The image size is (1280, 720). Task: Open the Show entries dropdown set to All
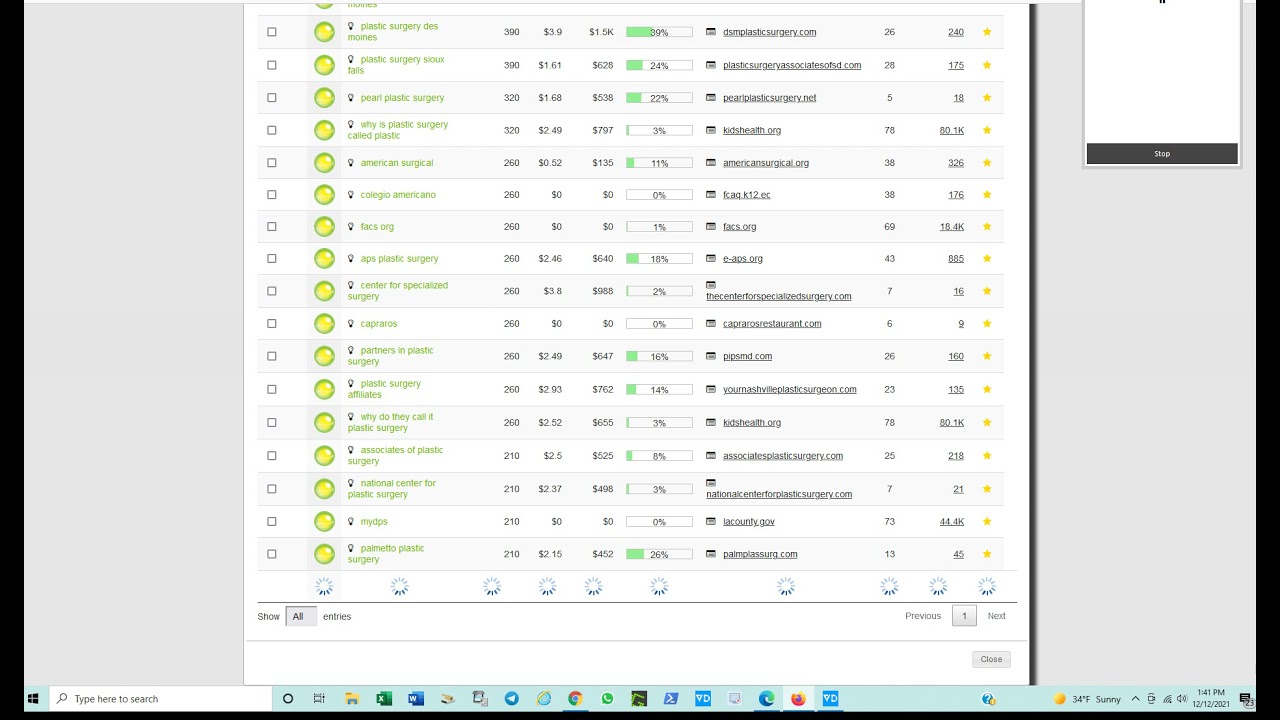click(x=301, y=617)
